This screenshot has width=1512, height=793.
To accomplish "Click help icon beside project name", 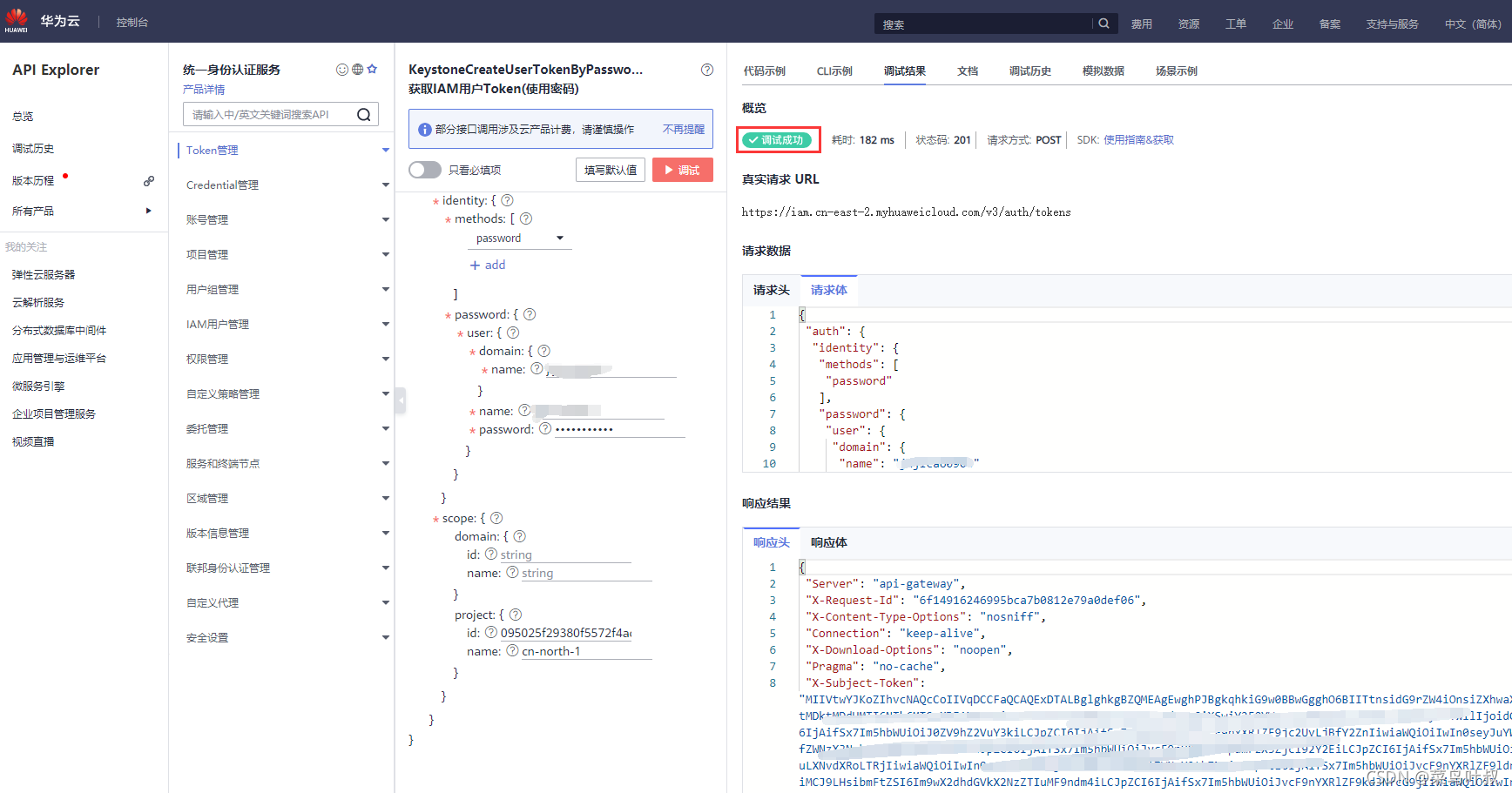I will [512, 650].
